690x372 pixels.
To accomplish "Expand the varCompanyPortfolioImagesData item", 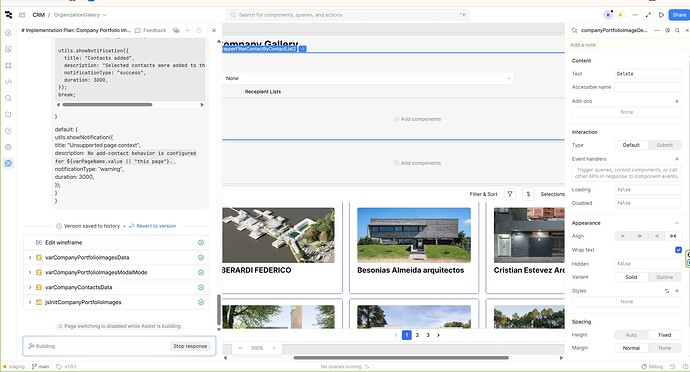I will point(30,258).
